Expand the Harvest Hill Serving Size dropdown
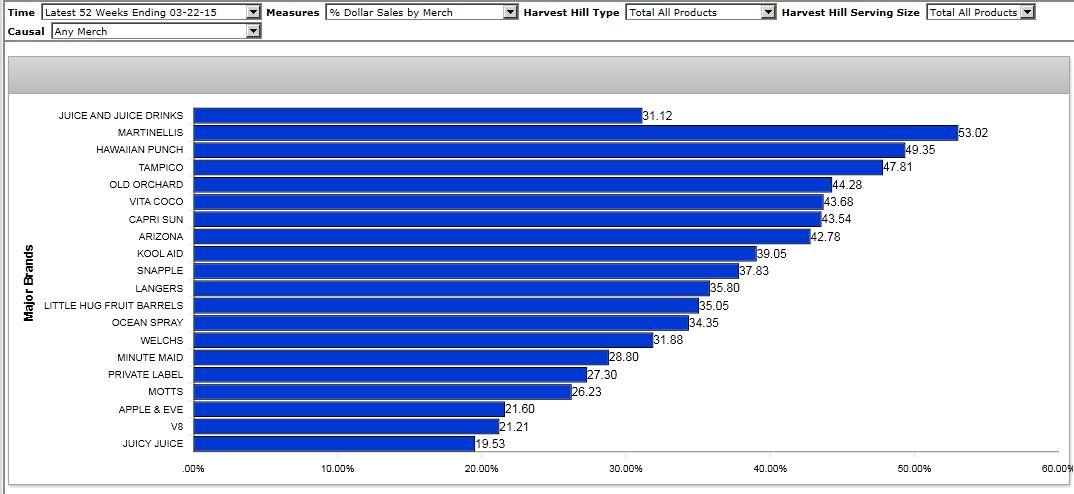The width and height of the screenshot is (1074, 494). (x=1028, y=12)
